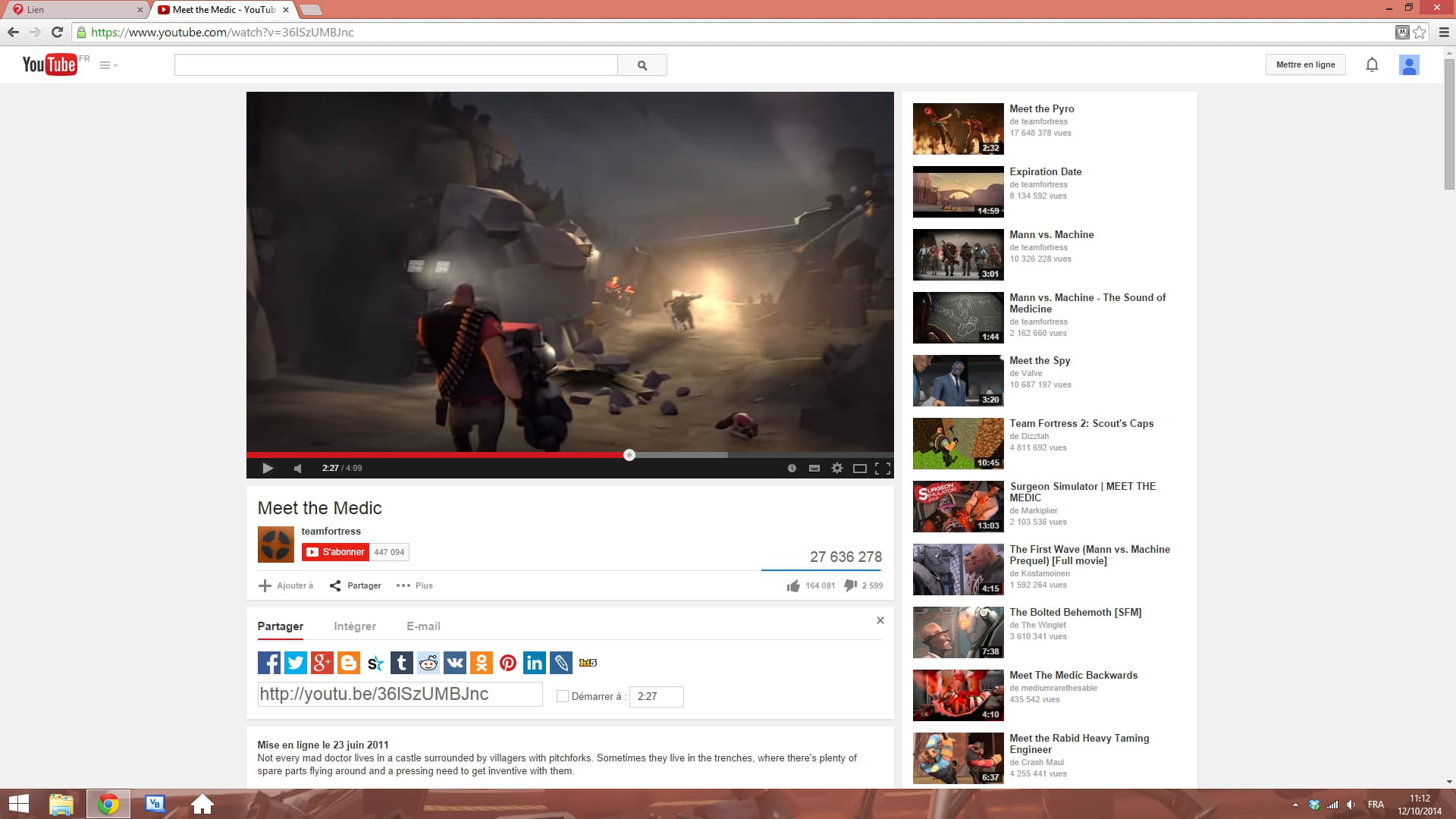The image size is (1456, 819).
Task: Open Meet The Medic Backwards video
Action: click(1073, 675)
